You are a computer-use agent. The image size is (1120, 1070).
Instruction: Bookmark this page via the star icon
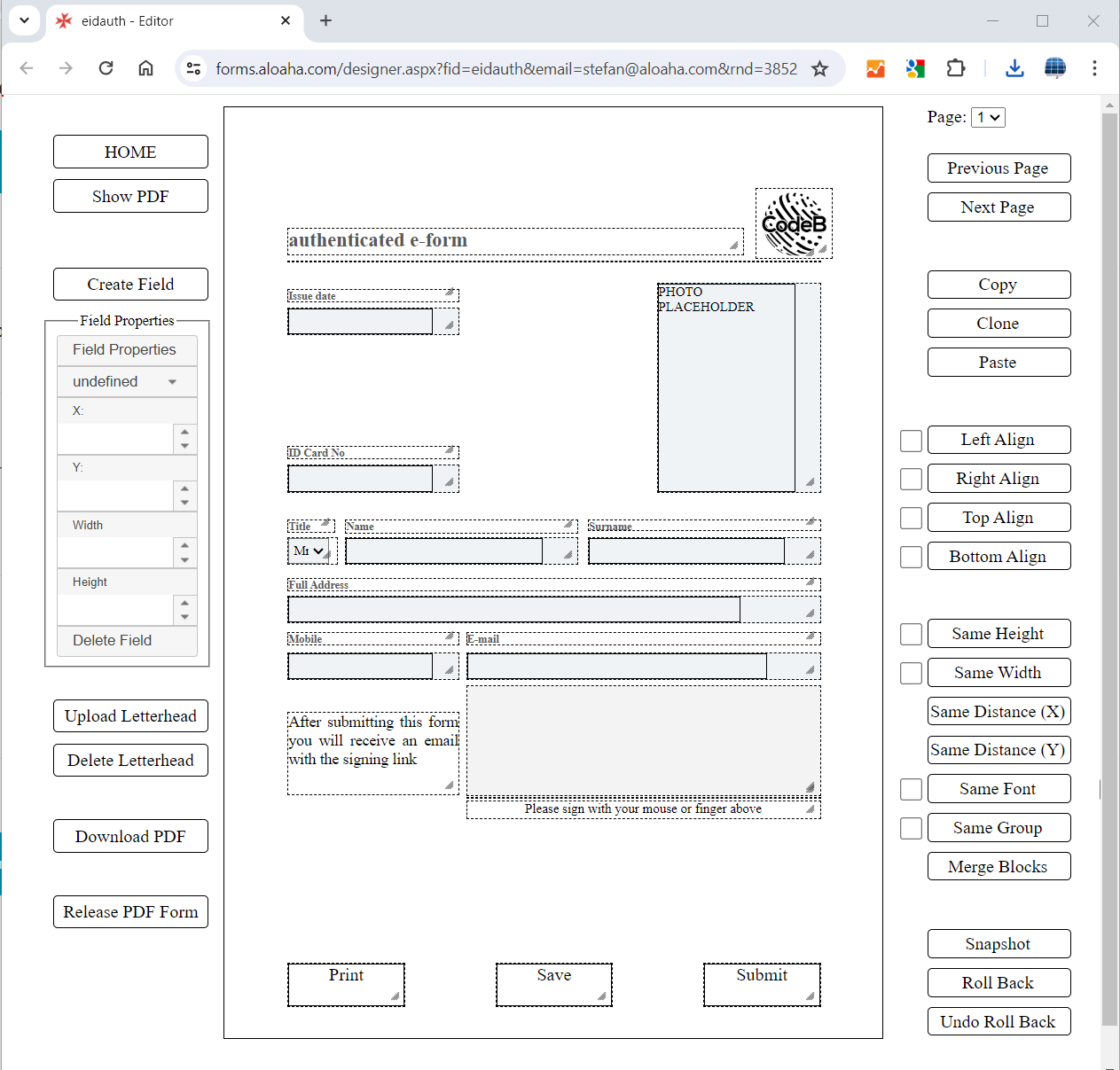pyautogui.click(x=819, y=68)
